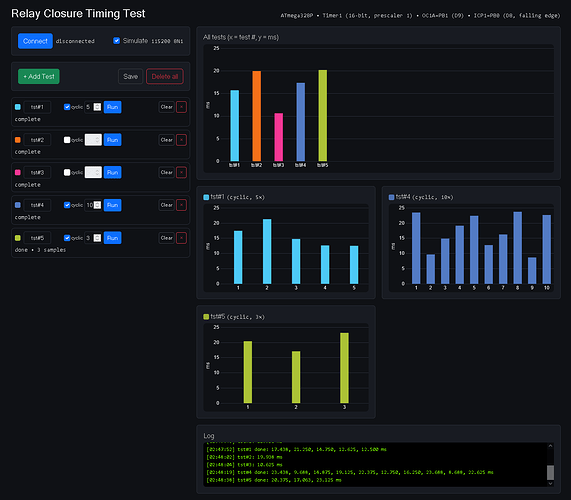
Task: Click the red X icon for tst#3
Action: tap(181, 172)
